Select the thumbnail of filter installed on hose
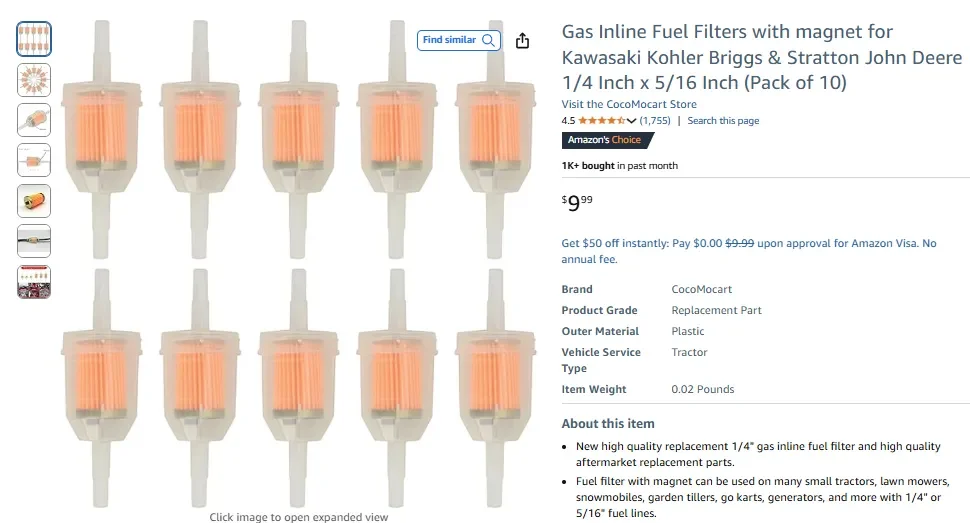Screen dimensions: 970x523 coord(34,241)
